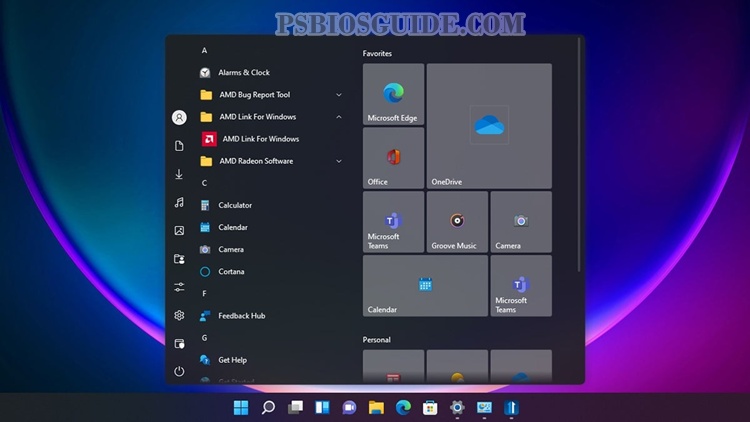
Task: Open the Personal folder sidebar icon
Action: (x=179, y=259)
